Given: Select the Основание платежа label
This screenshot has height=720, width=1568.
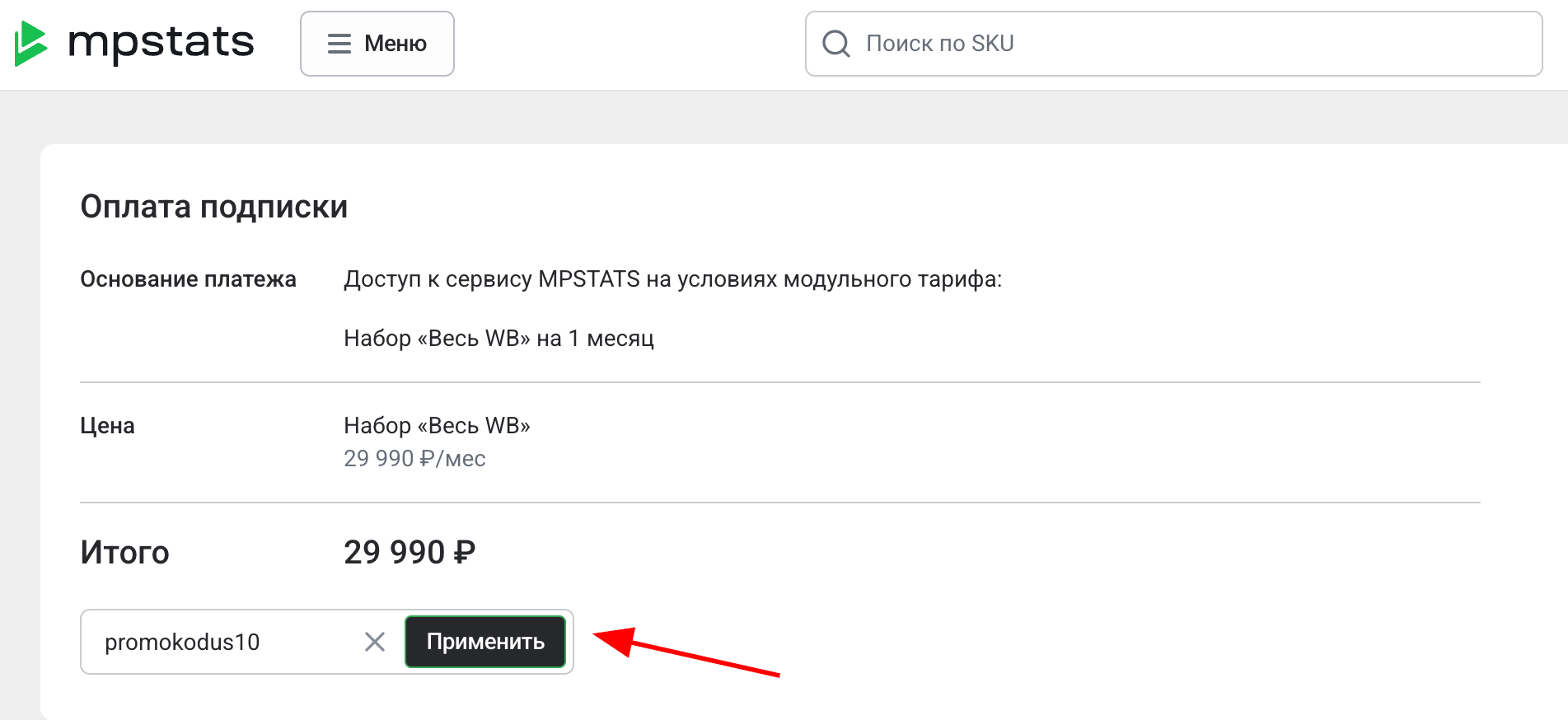Looking at the screenshot, I should [x=188, y=279].
